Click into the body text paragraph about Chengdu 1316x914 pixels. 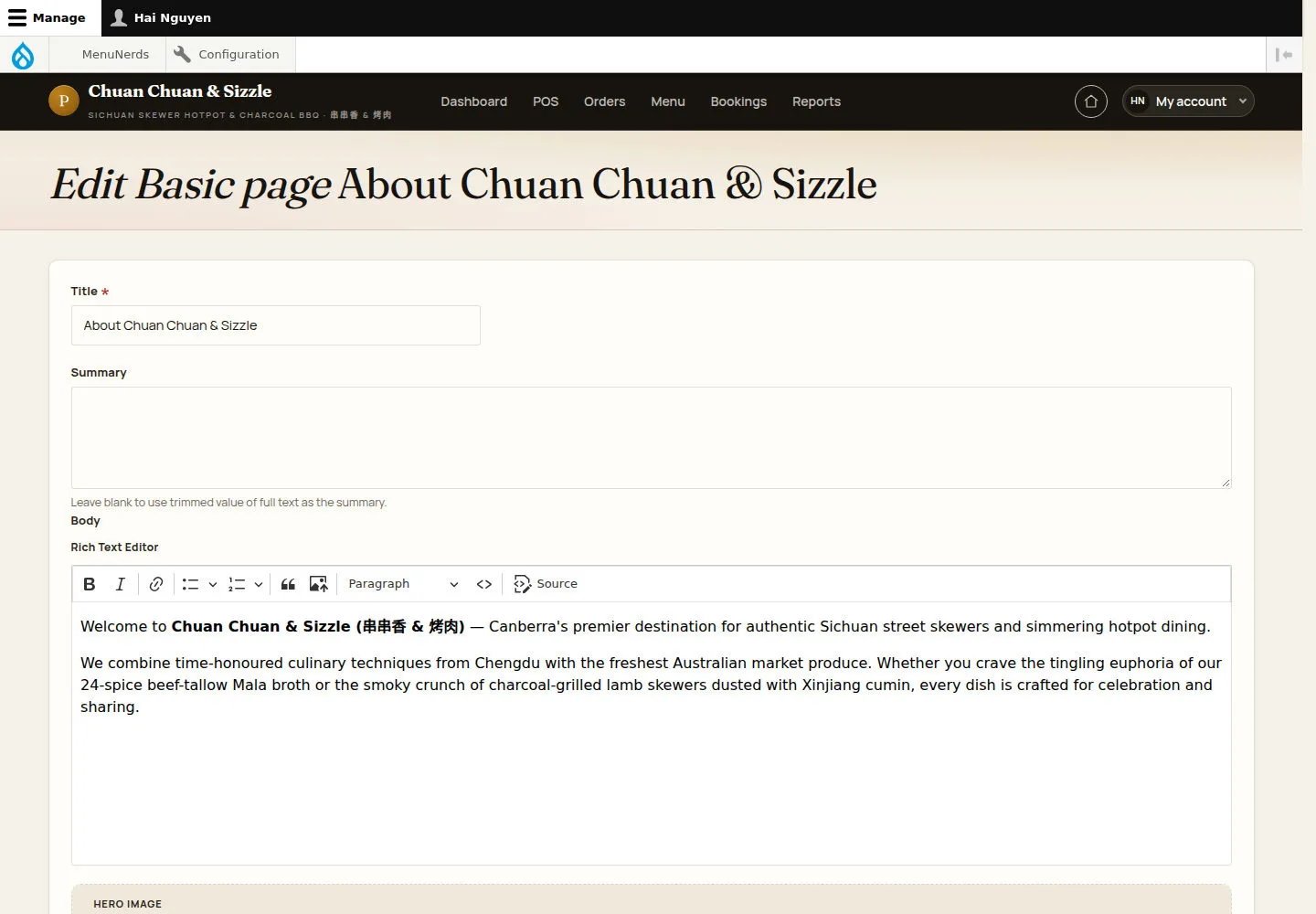tap(651, 685)
